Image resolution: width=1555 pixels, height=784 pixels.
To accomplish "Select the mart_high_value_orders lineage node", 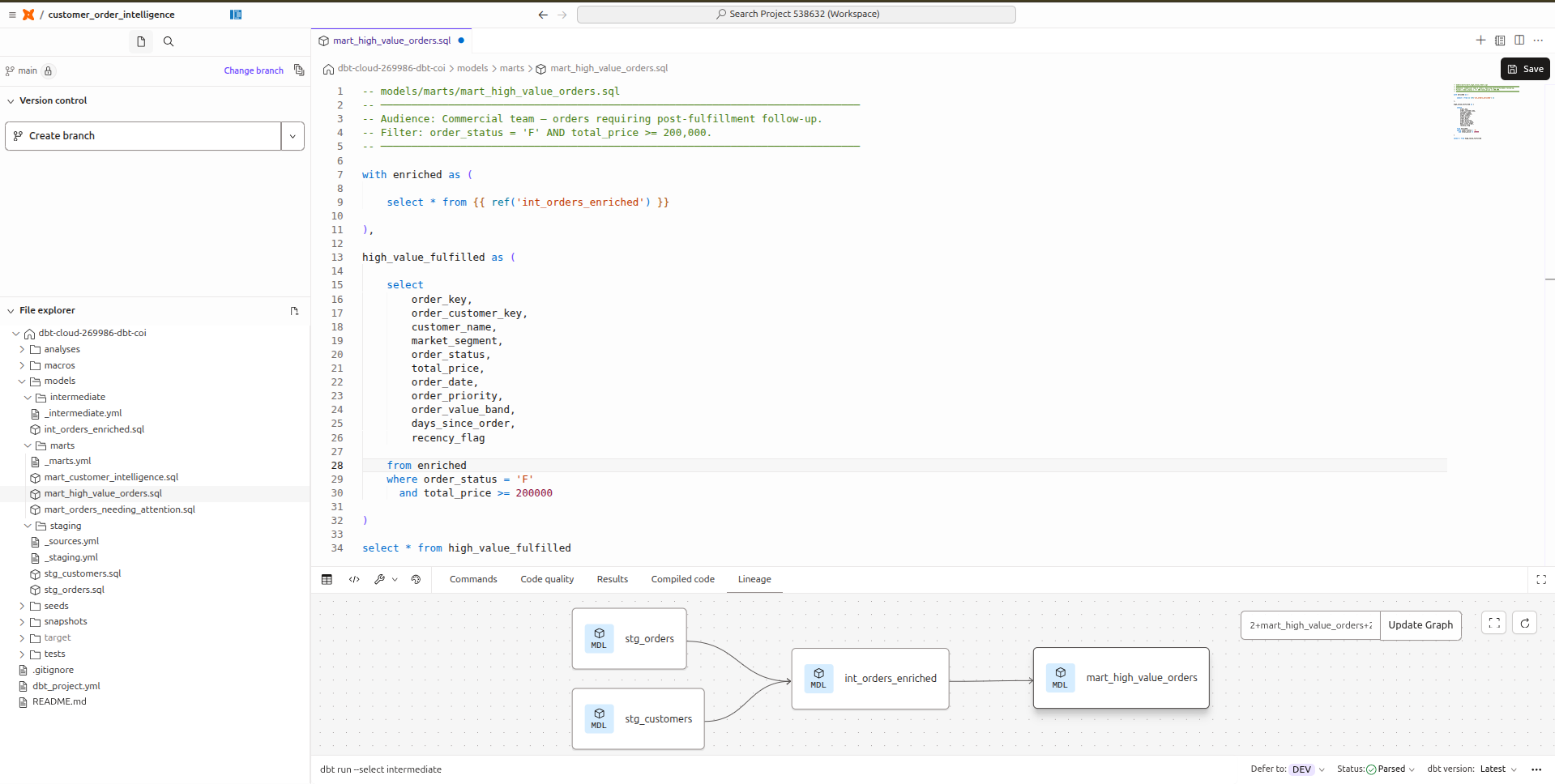I will 1121,678.
